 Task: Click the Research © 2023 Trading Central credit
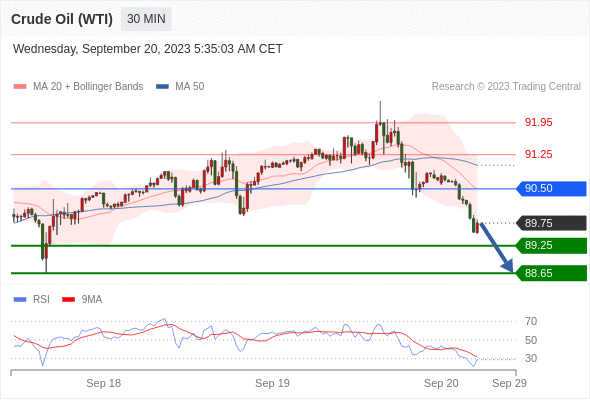coord(506,87)
